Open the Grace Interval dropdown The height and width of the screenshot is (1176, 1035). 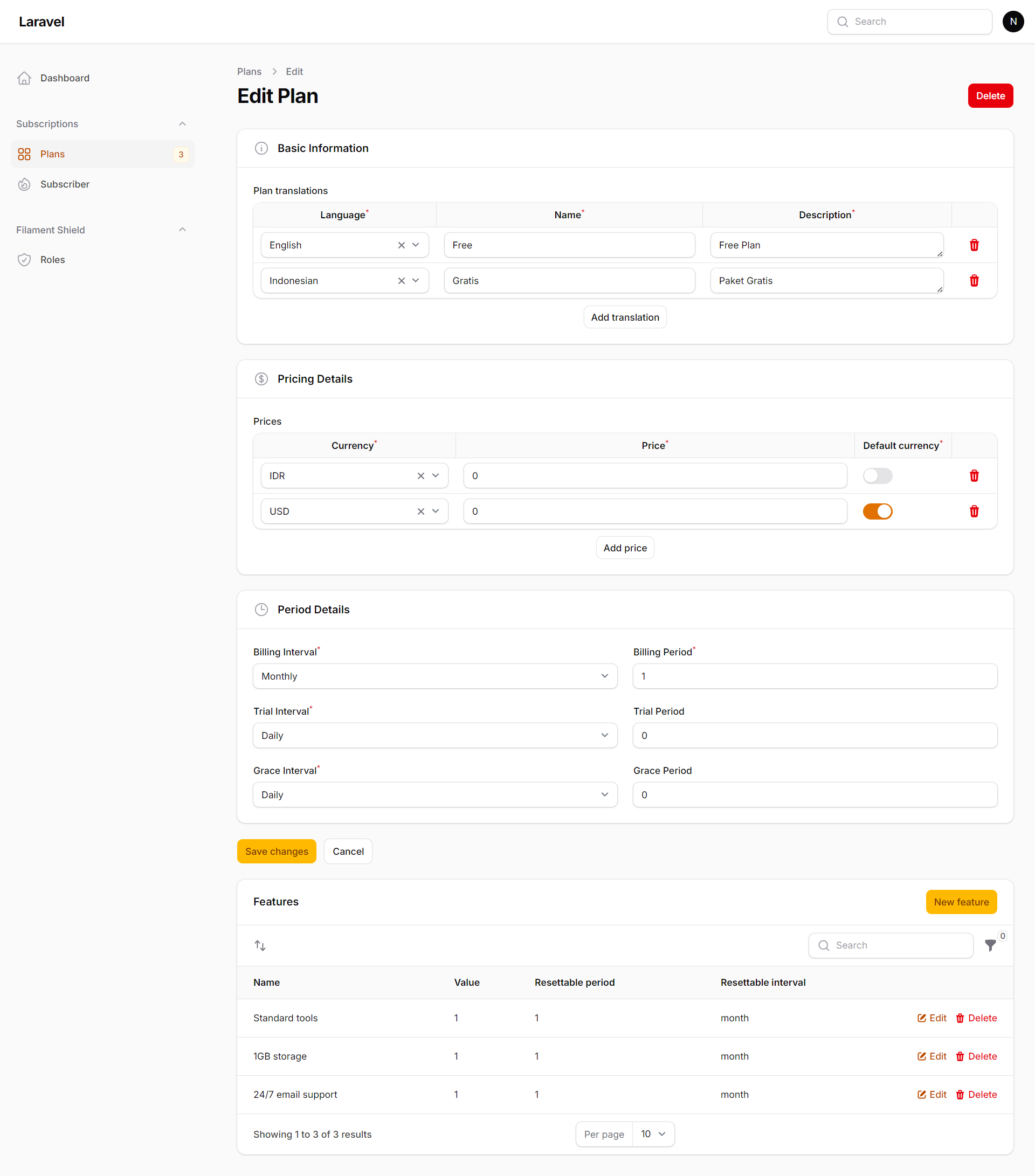(x=435, y=794)
